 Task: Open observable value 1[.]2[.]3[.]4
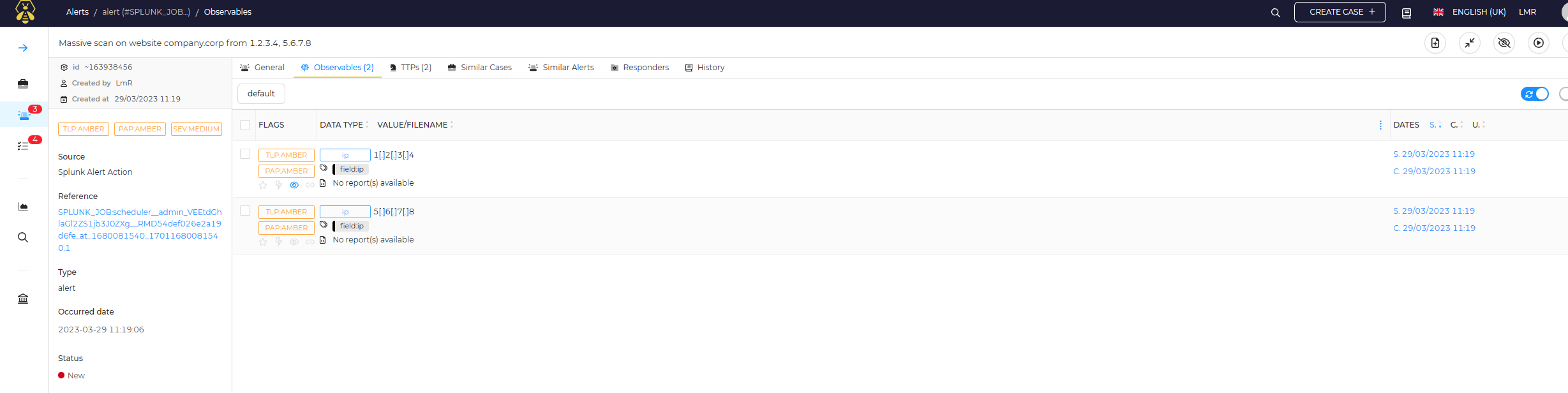pos(394,155)
